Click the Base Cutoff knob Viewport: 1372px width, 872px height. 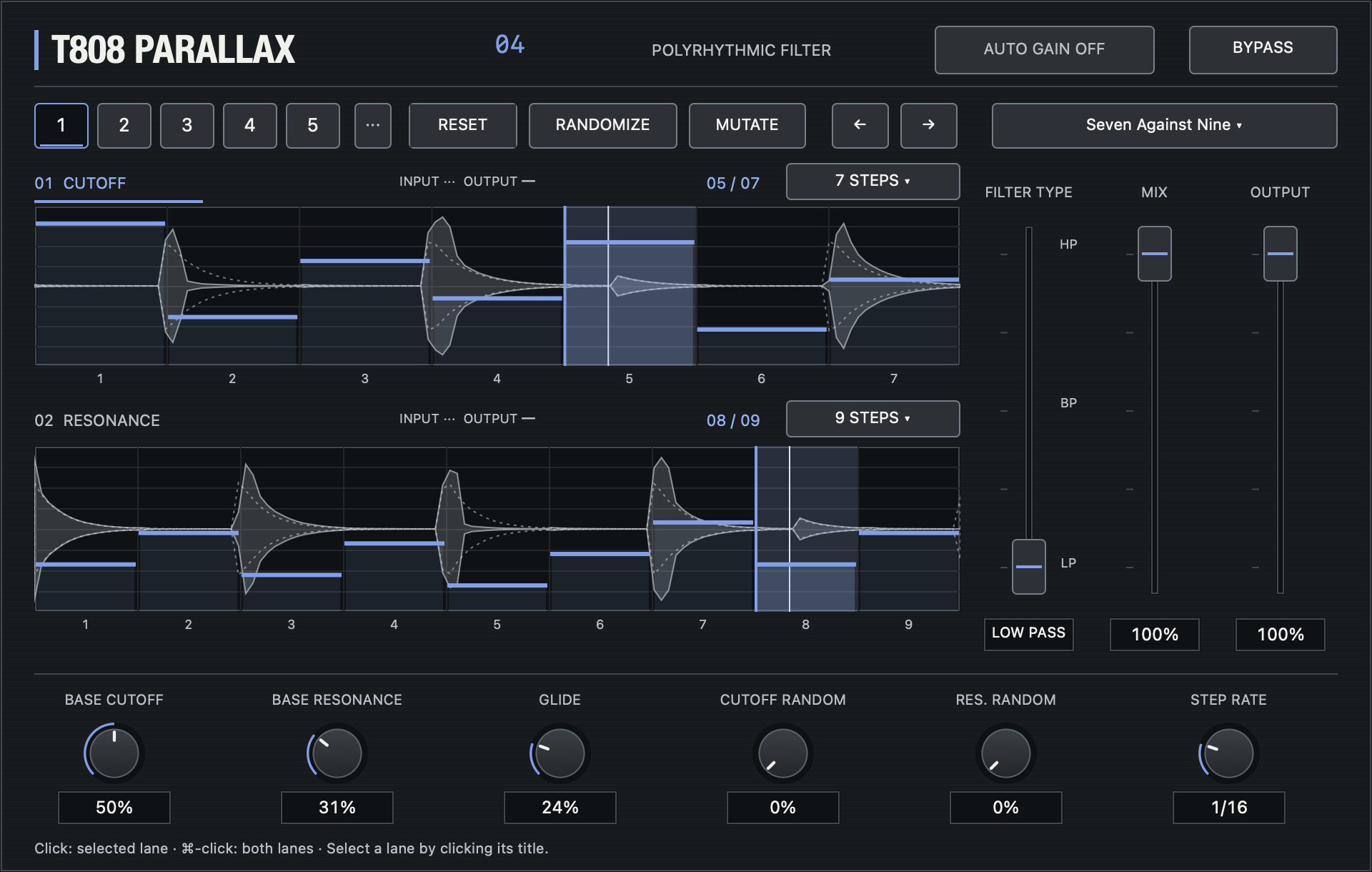point(114,753)
